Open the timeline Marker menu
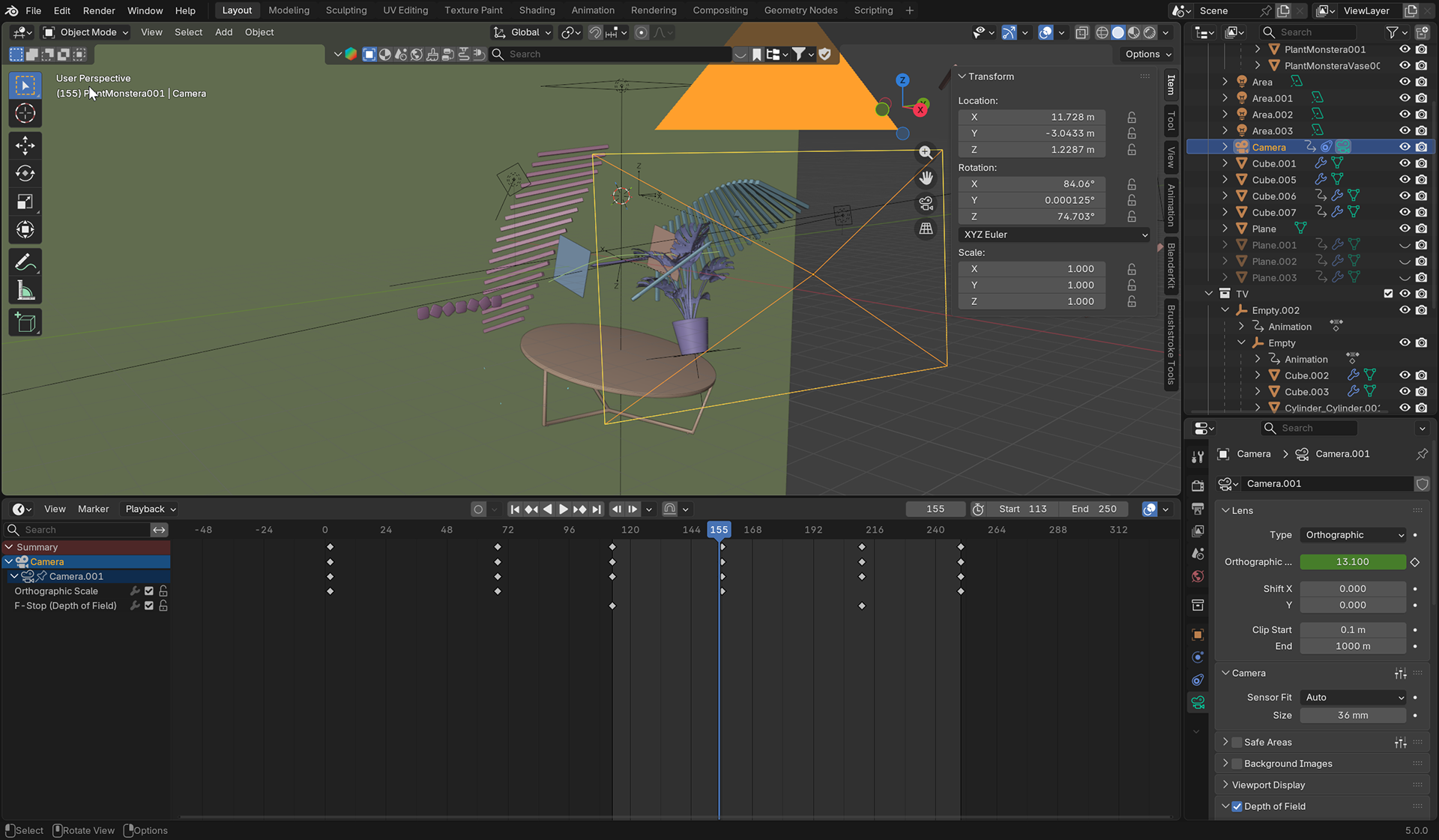This screenshot has height=840, width=1439. click(93, 510)
